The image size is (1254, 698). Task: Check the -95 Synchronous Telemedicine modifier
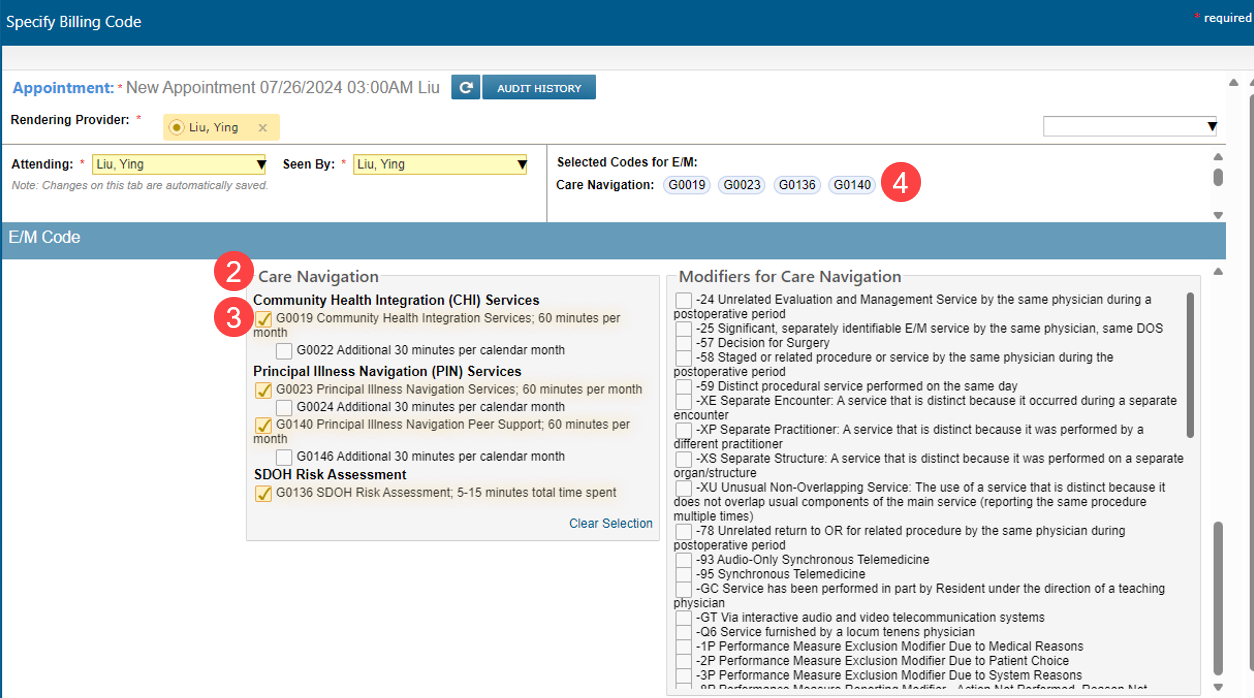[684, 575]
